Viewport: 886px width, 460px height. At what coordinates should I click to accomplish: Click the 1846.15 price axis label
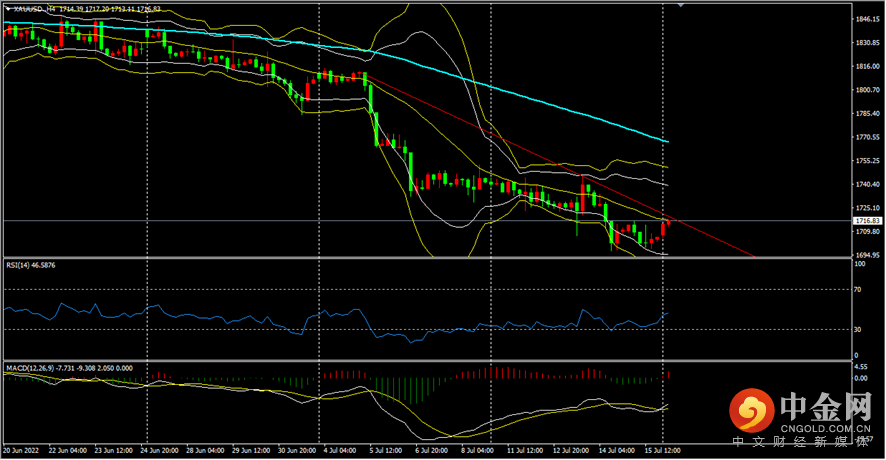point(868,19)
